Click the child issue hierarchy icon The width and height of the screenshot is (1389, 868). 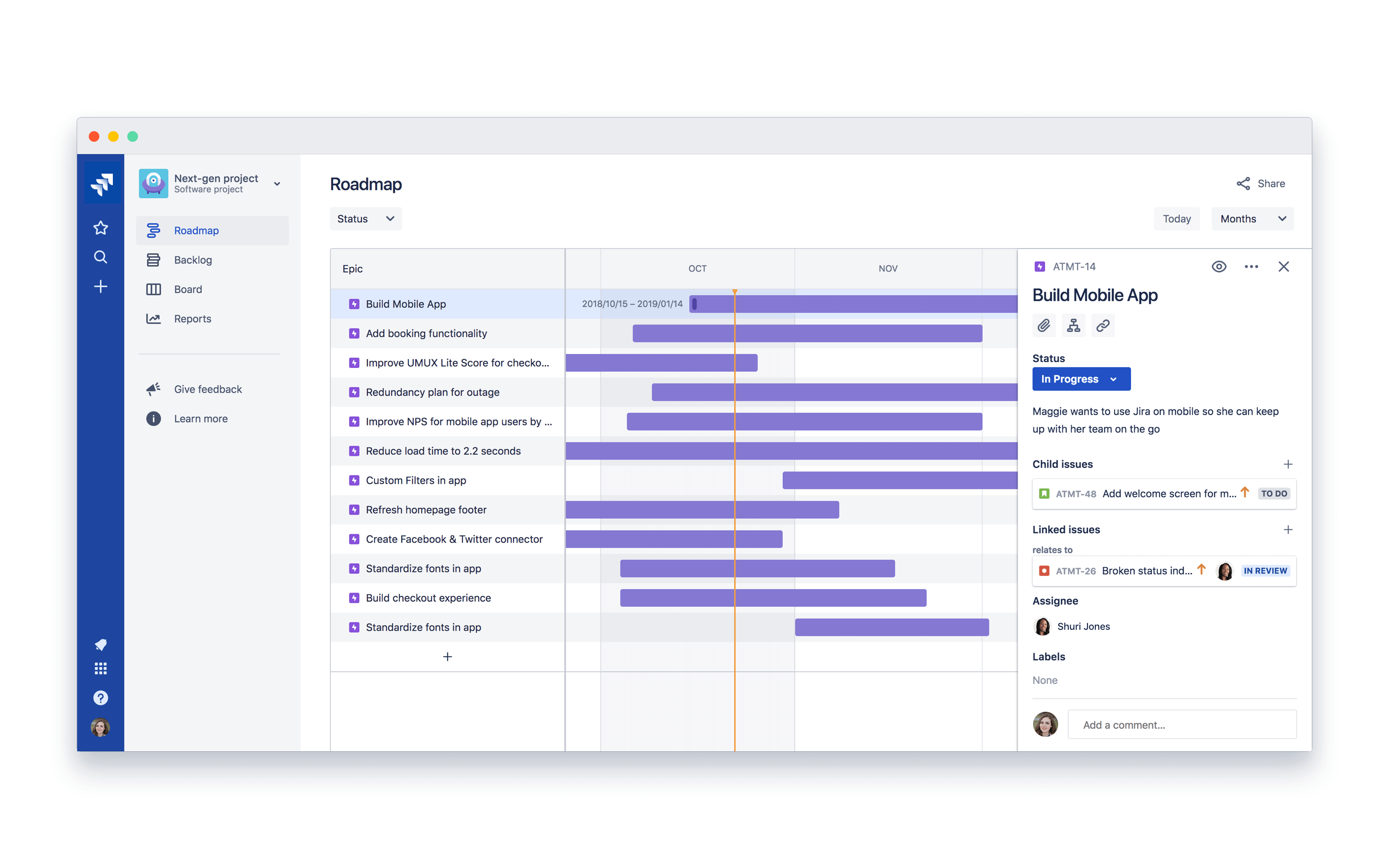click(1073, 326)
